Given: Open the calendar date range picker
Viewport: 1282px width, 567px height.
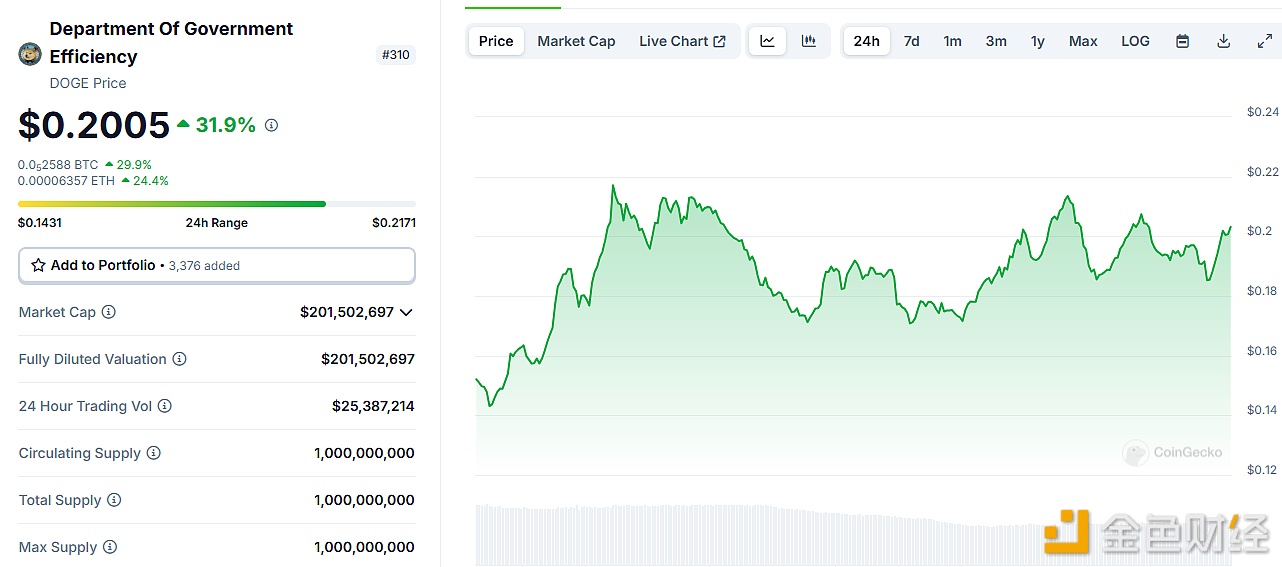Looking at the screenshot, I should [x=1182, y=41].
